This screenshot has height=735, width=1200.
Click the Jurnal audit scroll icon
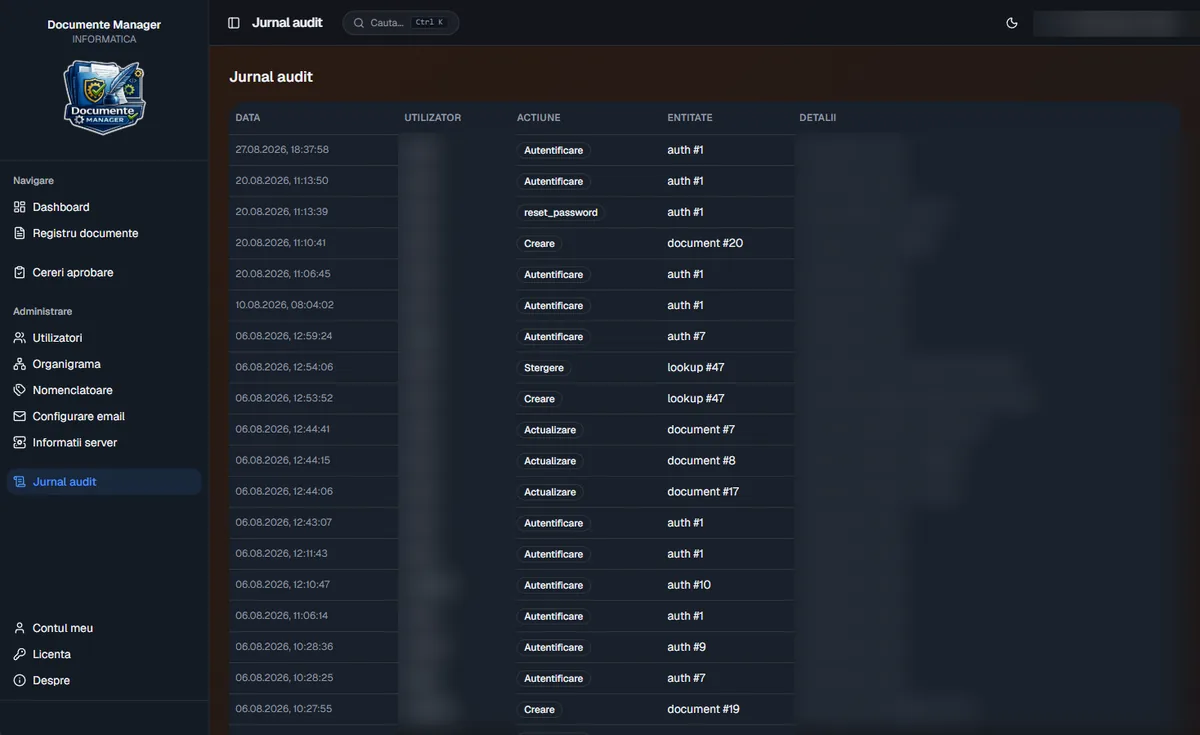point(20,482)
